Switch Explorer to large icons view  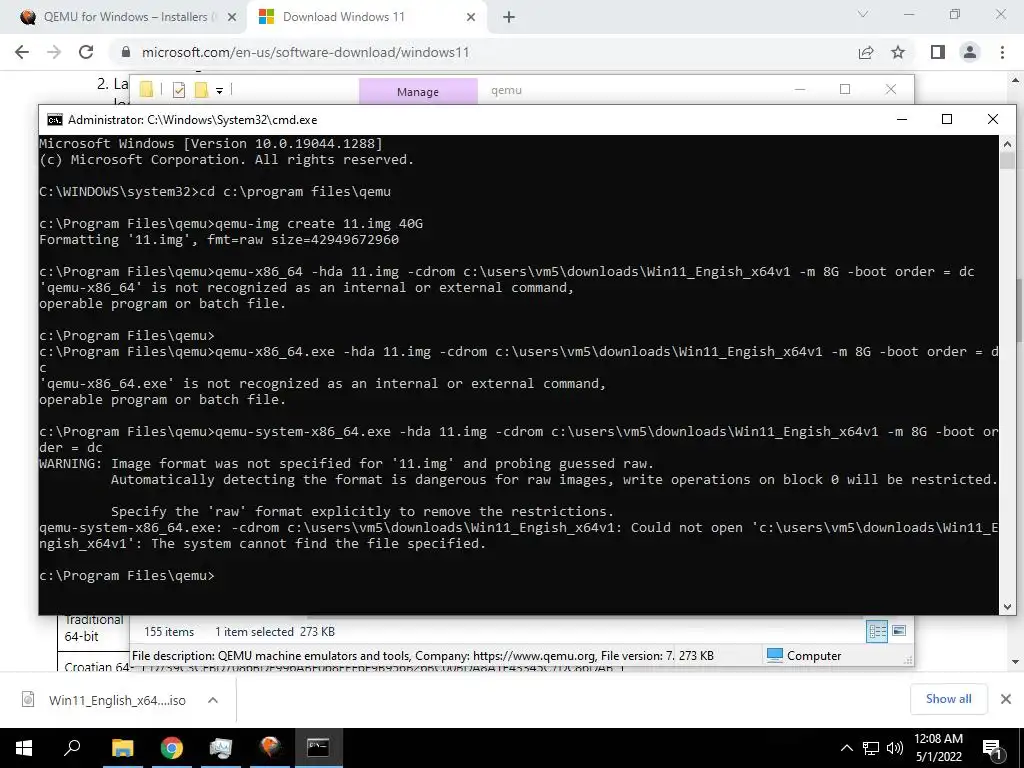click(x=899, y=630)
